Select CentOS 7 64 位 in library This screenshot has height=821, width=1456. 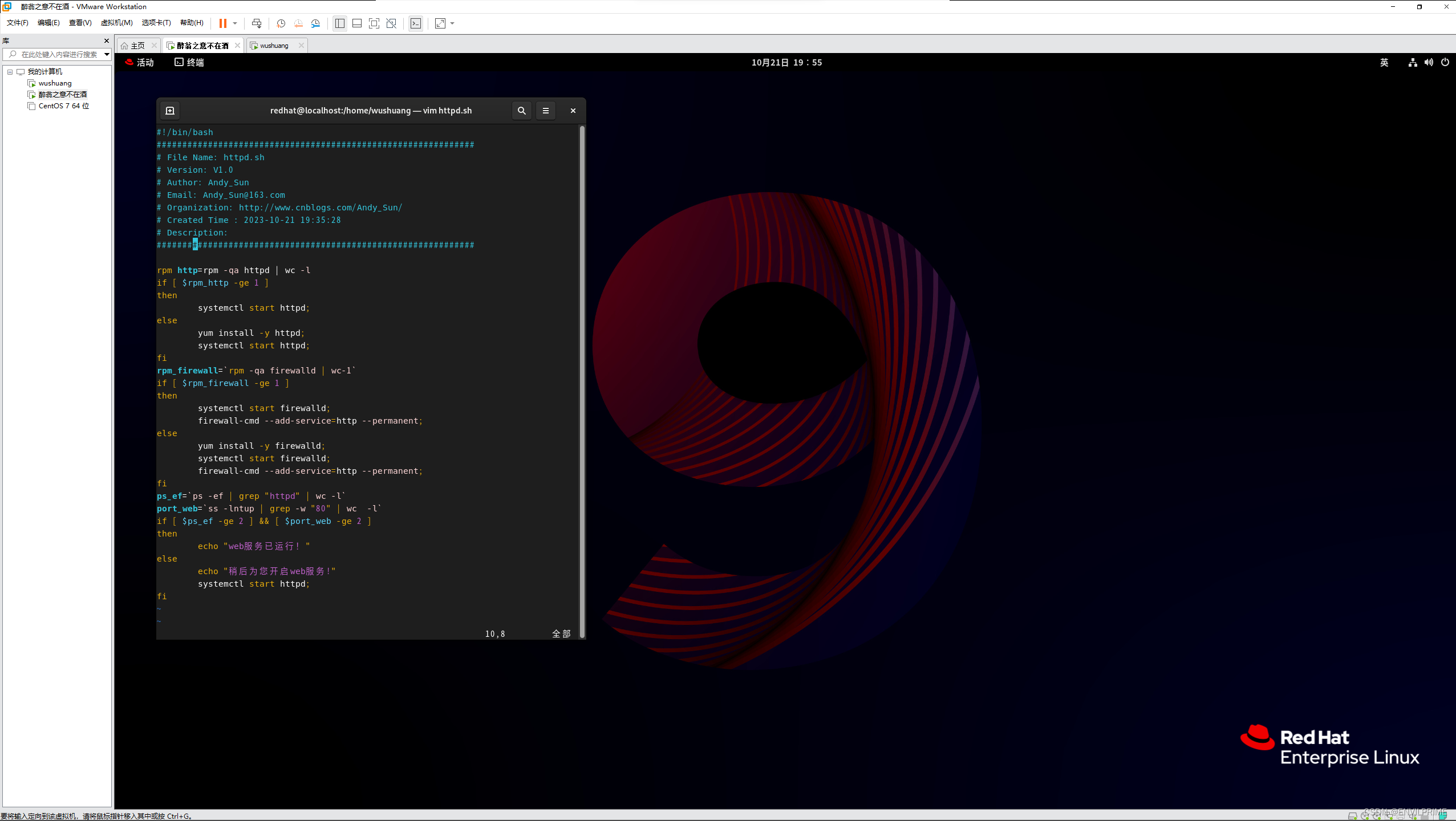(63, 106)
